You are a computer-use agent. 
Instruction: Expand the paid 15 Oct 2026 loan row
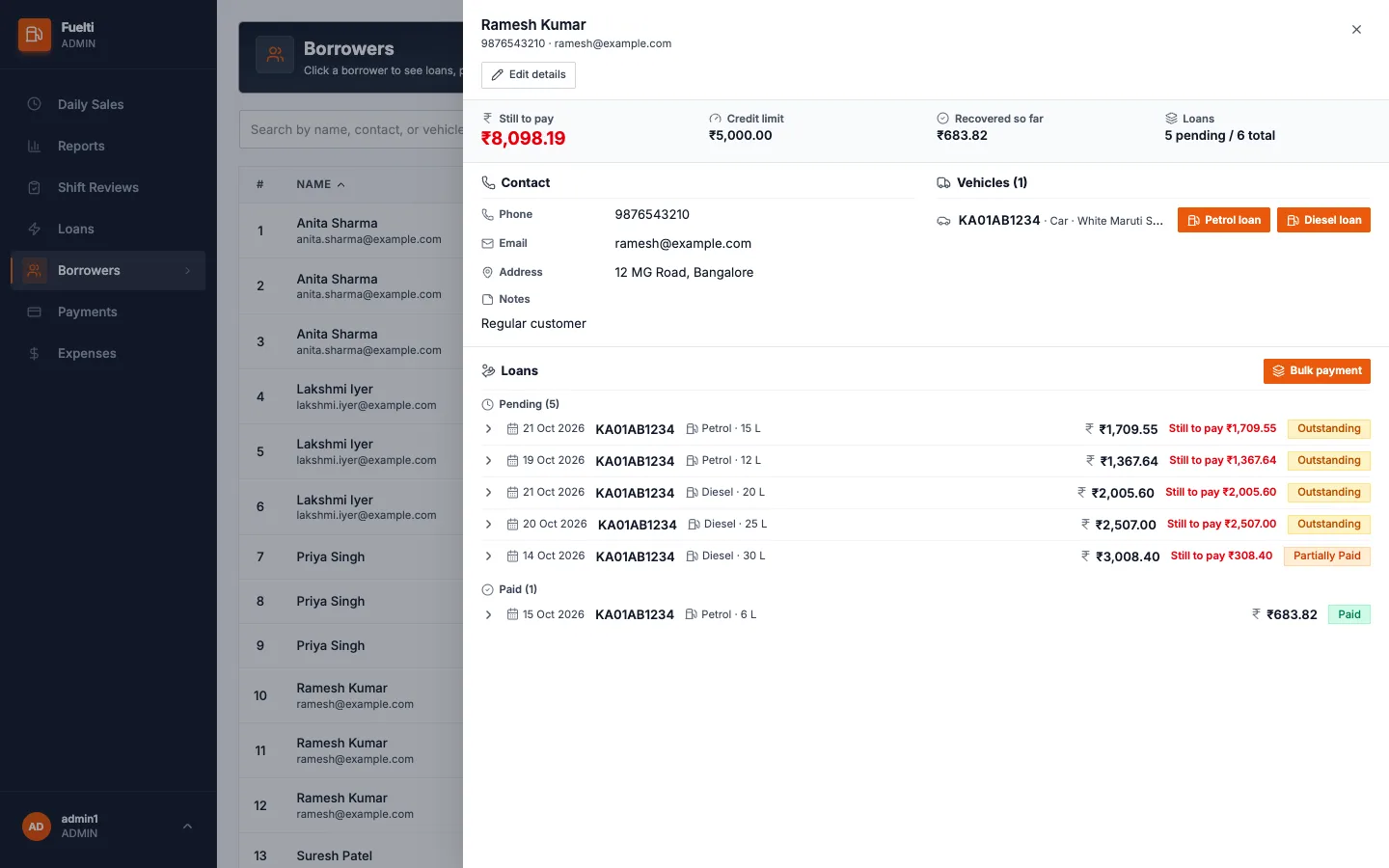[x=488, y=614]
